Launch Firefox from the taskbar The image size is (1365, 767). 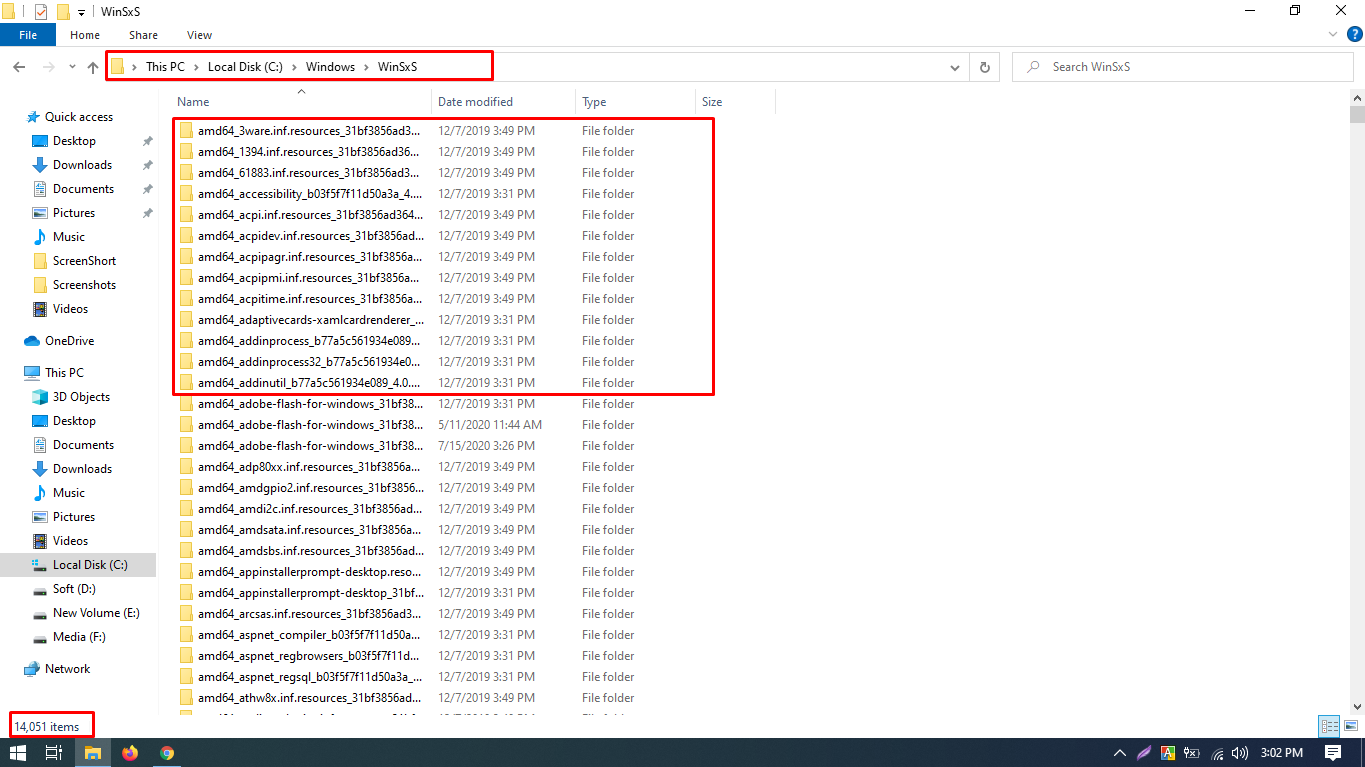click(130, 753)
